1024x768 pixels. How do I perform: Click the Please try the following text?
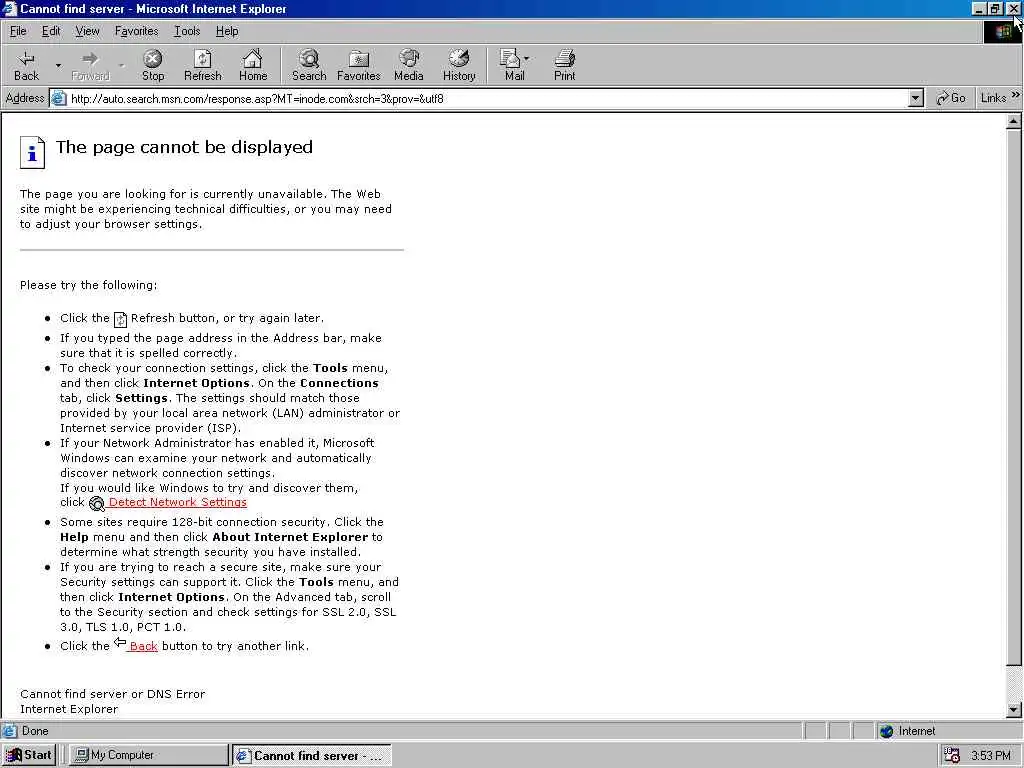pos(88,285)
